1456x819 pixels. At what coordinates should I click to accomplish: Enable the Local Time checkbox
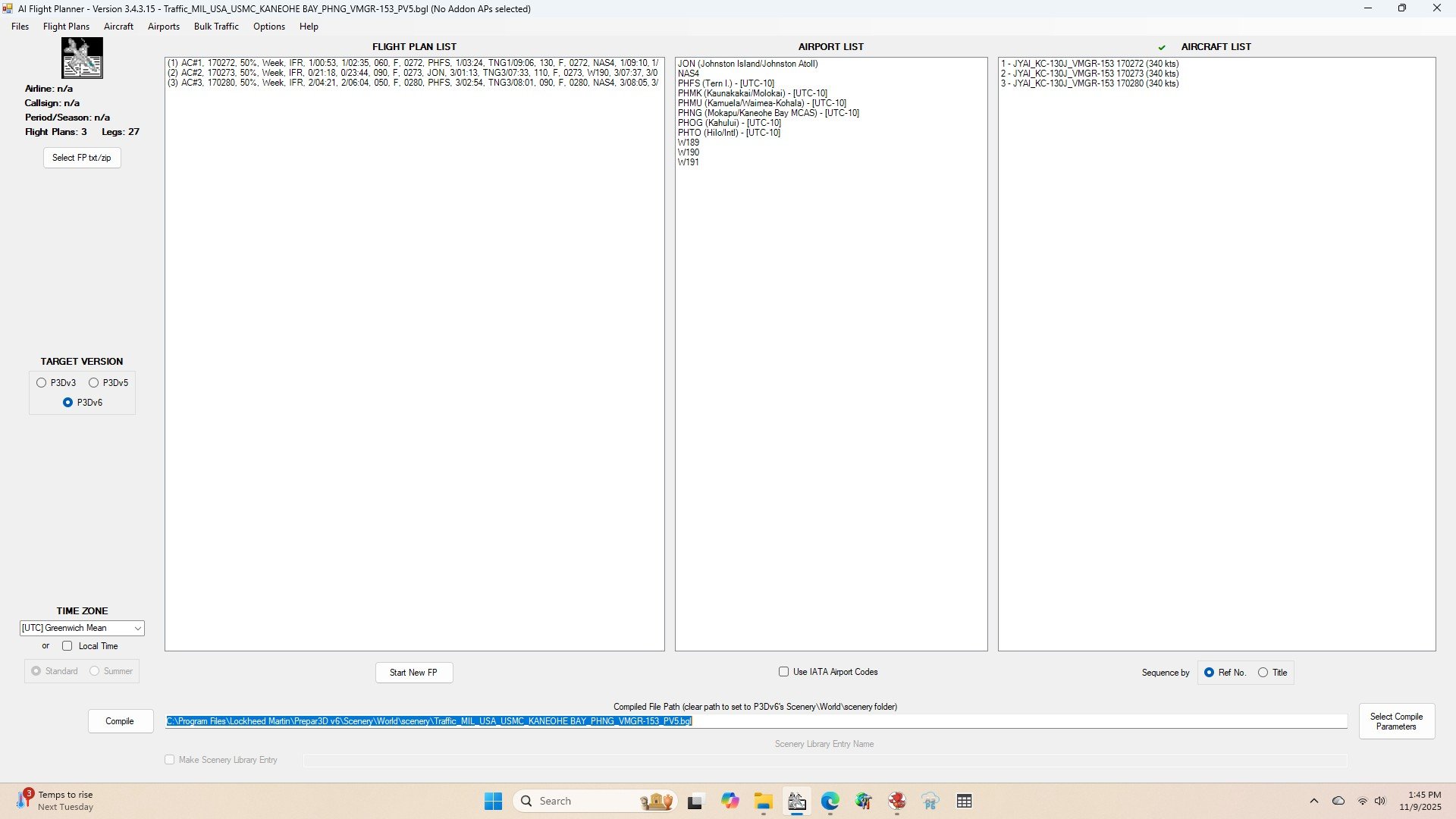(x=67, y=646)
